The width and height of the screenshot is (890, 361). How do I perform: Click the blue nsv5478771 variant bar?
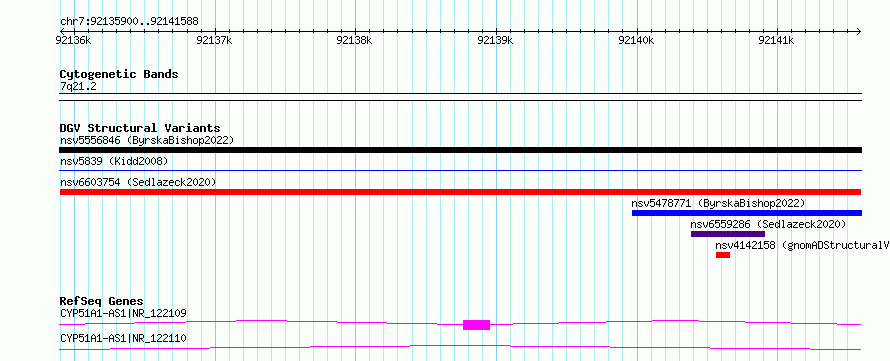click(x=746, y=213)
